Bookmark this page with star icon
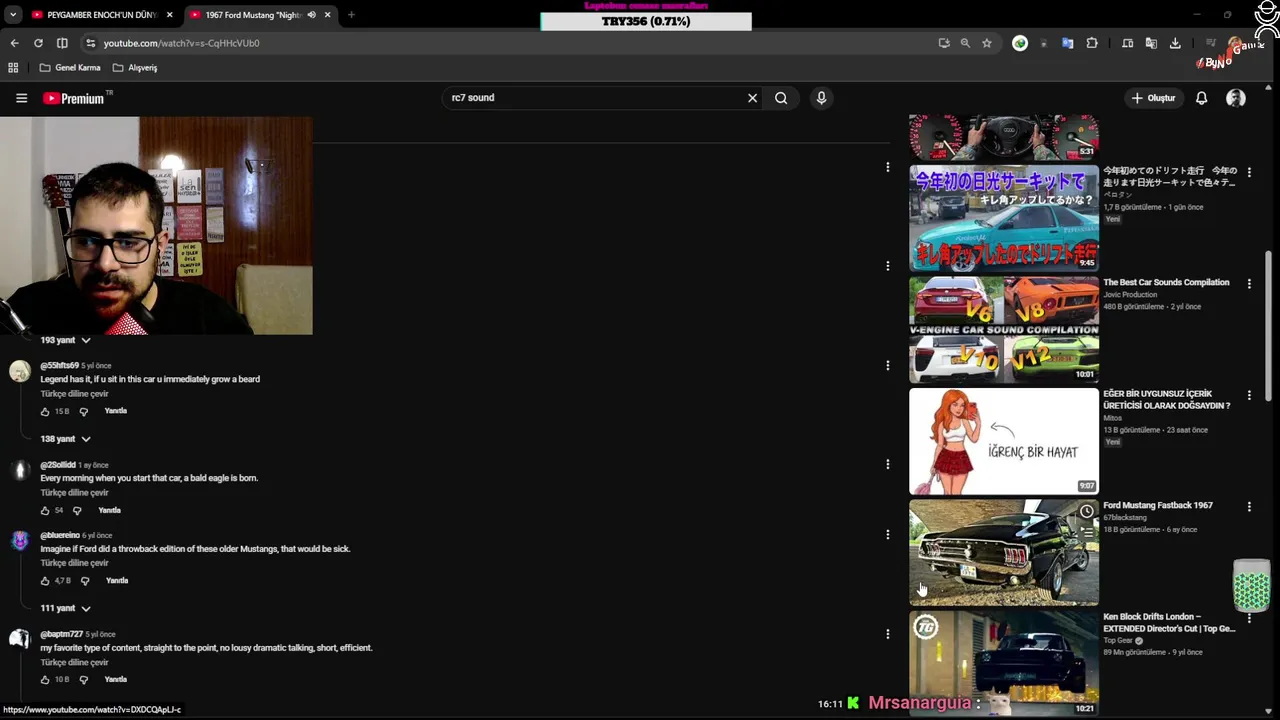 987,43
